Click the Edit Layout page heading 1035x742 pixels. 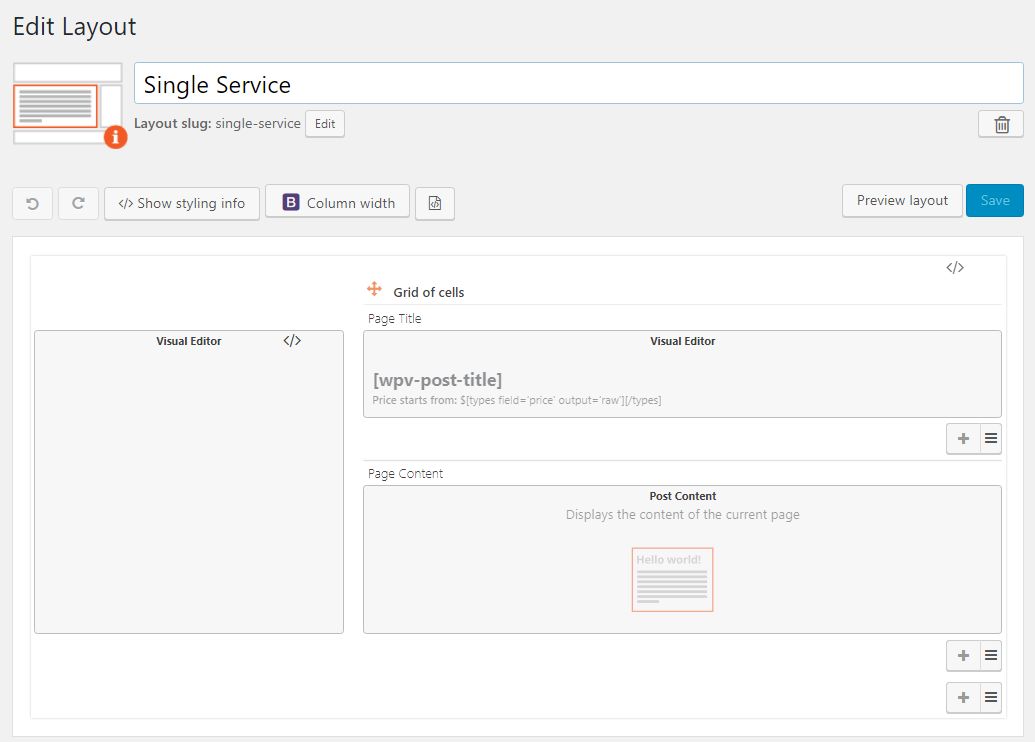(x=75, y=26)
